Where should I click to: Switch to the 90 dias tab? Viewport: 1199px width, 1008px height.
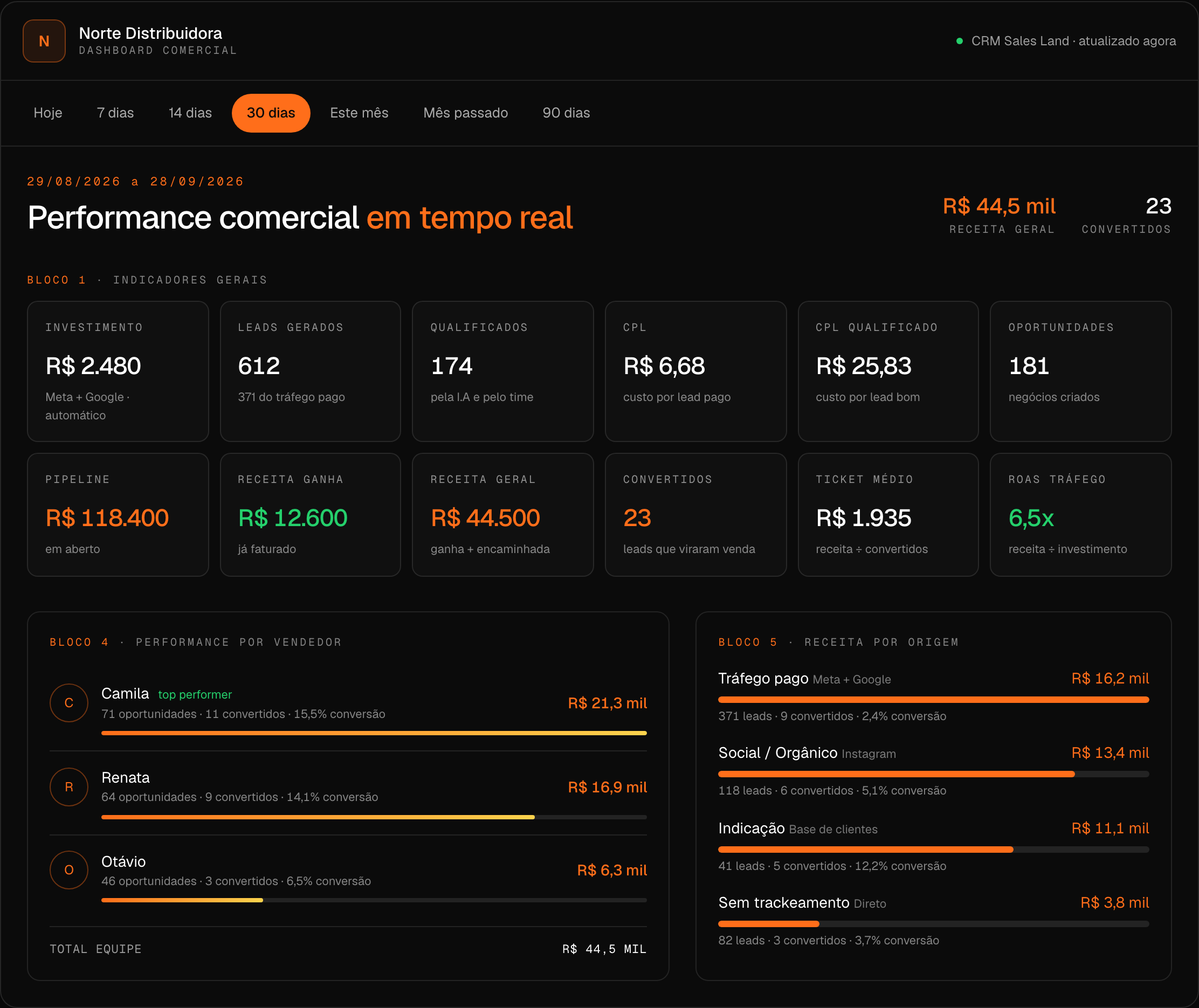(567, 113)
